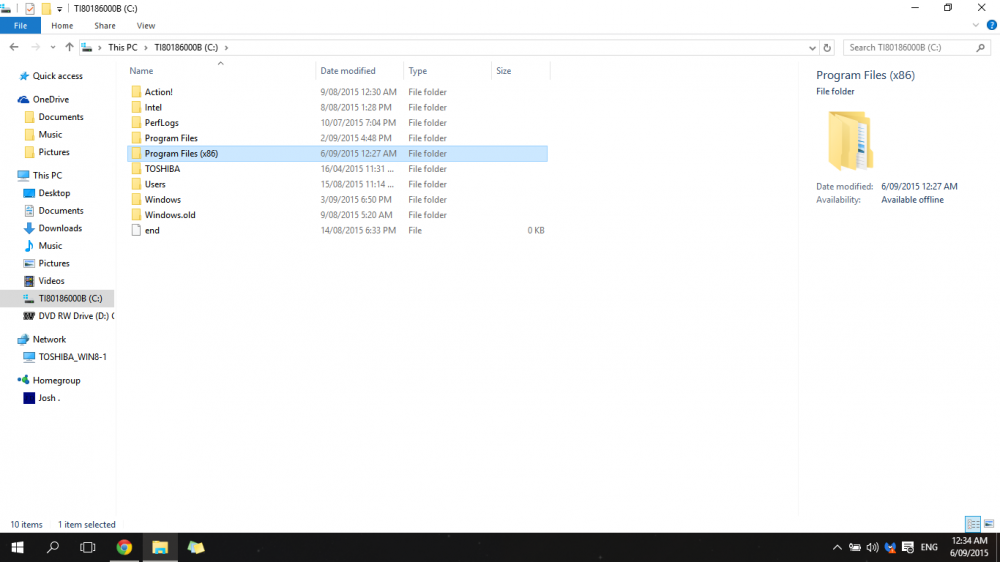Open TOSHIBA_WIN8-1 network computer
This screenshot has height=562, width=1000.
point(71,357)
